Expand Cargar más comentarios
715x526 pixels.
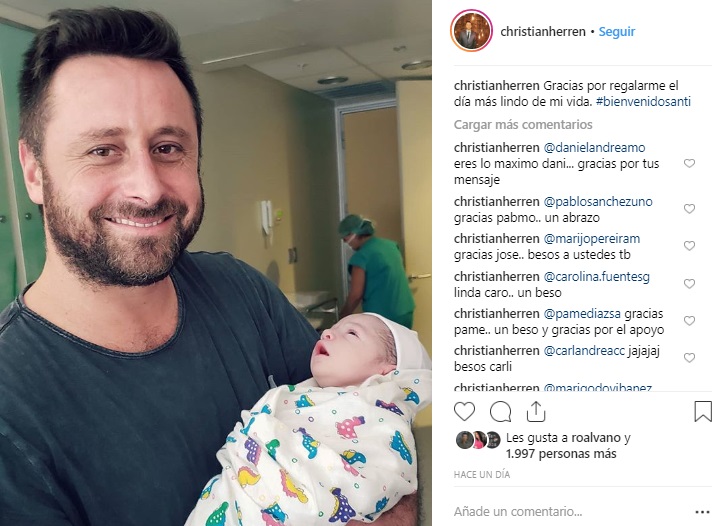pyautogui.click(x=523, y=124)
